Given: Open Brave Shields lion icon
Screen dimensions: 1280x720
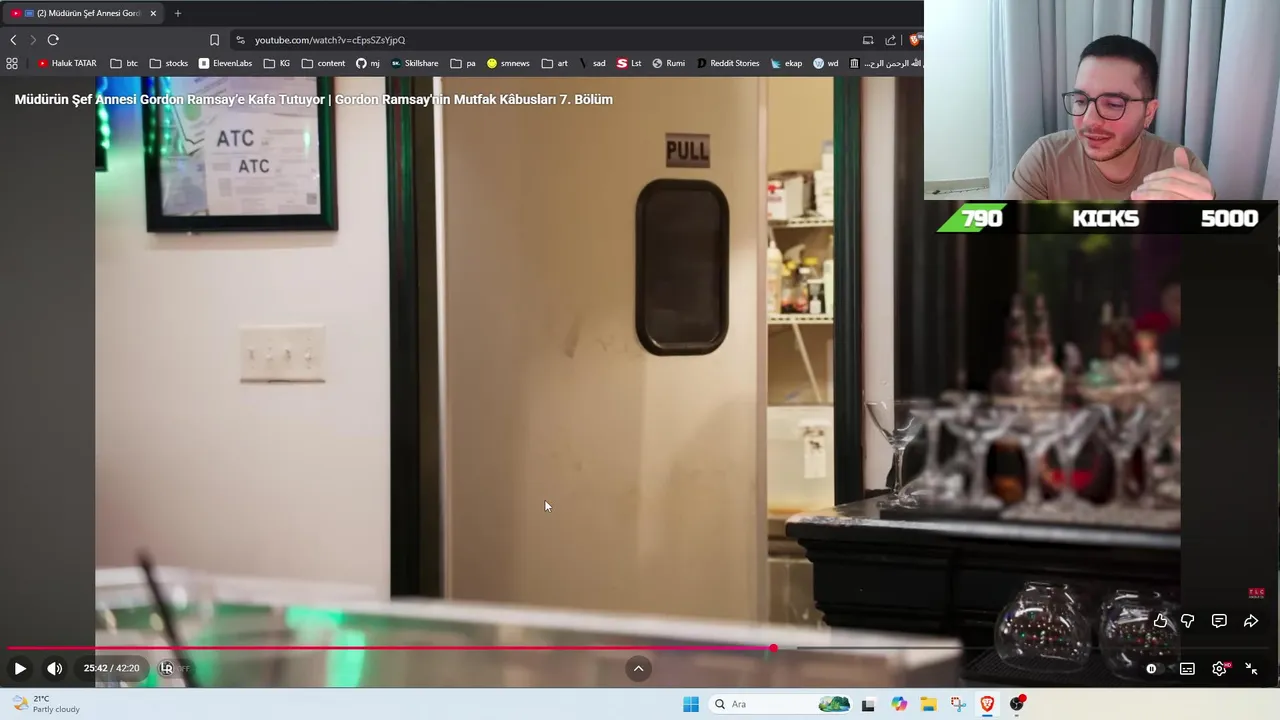Looking at the screenshot, I should click(x=914, y=40).
